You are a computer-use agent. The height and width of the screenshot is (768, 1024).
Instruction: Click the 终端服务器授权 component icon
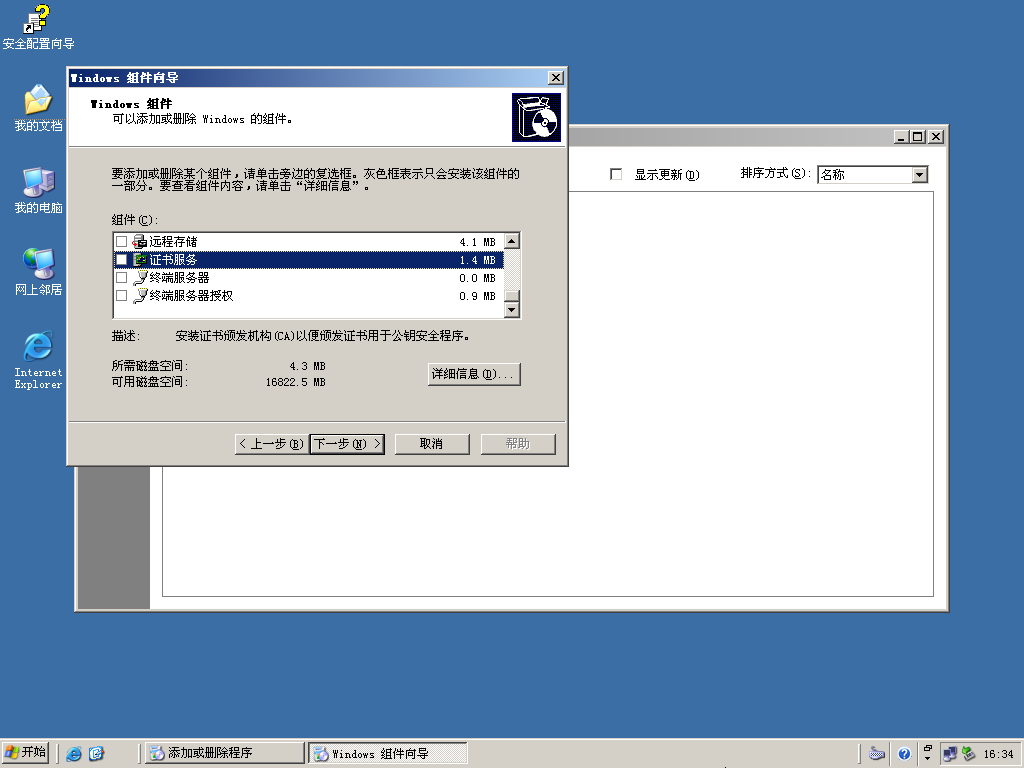coord(140,296)
